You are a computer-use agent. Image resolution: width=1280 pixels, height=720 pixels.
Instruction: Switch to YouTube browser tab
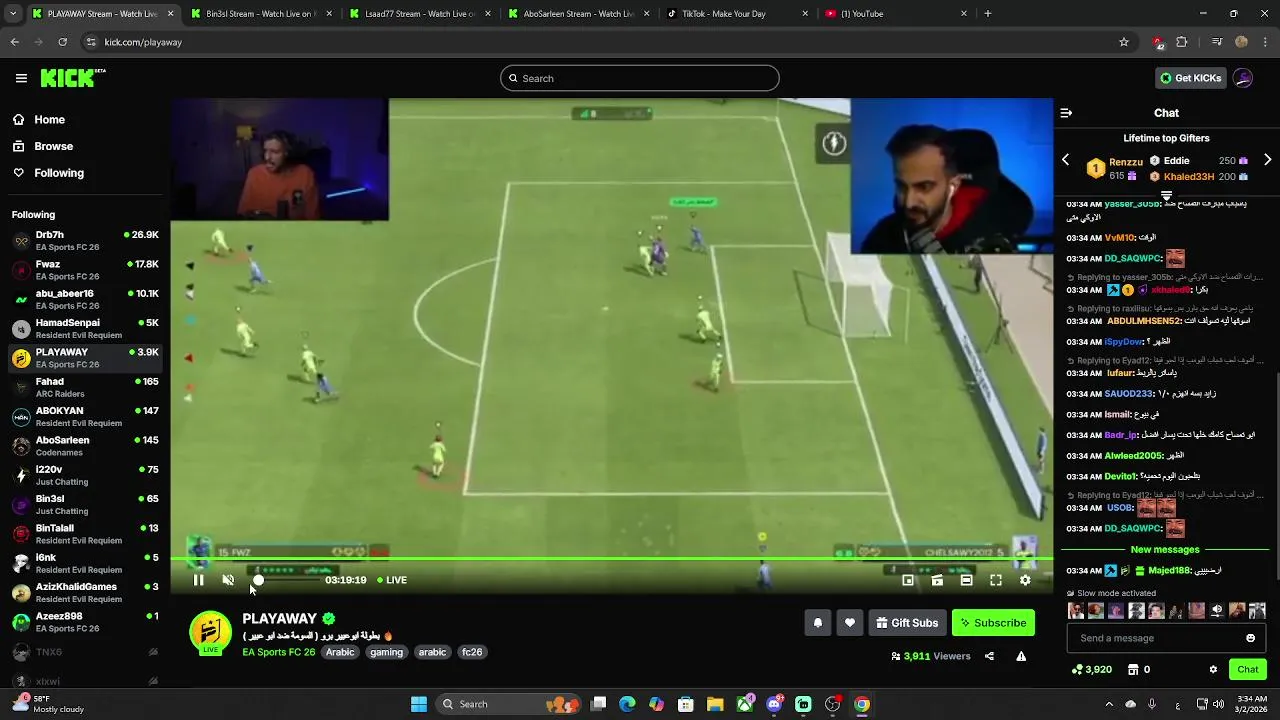click(x=896, y=14)
